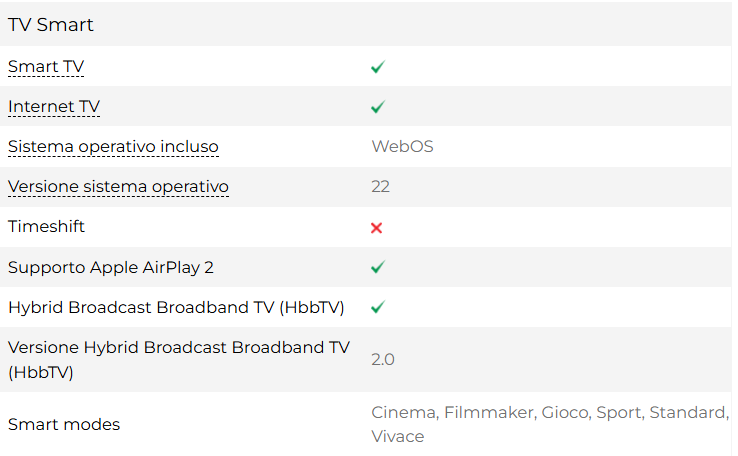738x456 pixels.
Task: Select the Supporto Apple AirPlay 2 label
Action: (x=111, y=267)
